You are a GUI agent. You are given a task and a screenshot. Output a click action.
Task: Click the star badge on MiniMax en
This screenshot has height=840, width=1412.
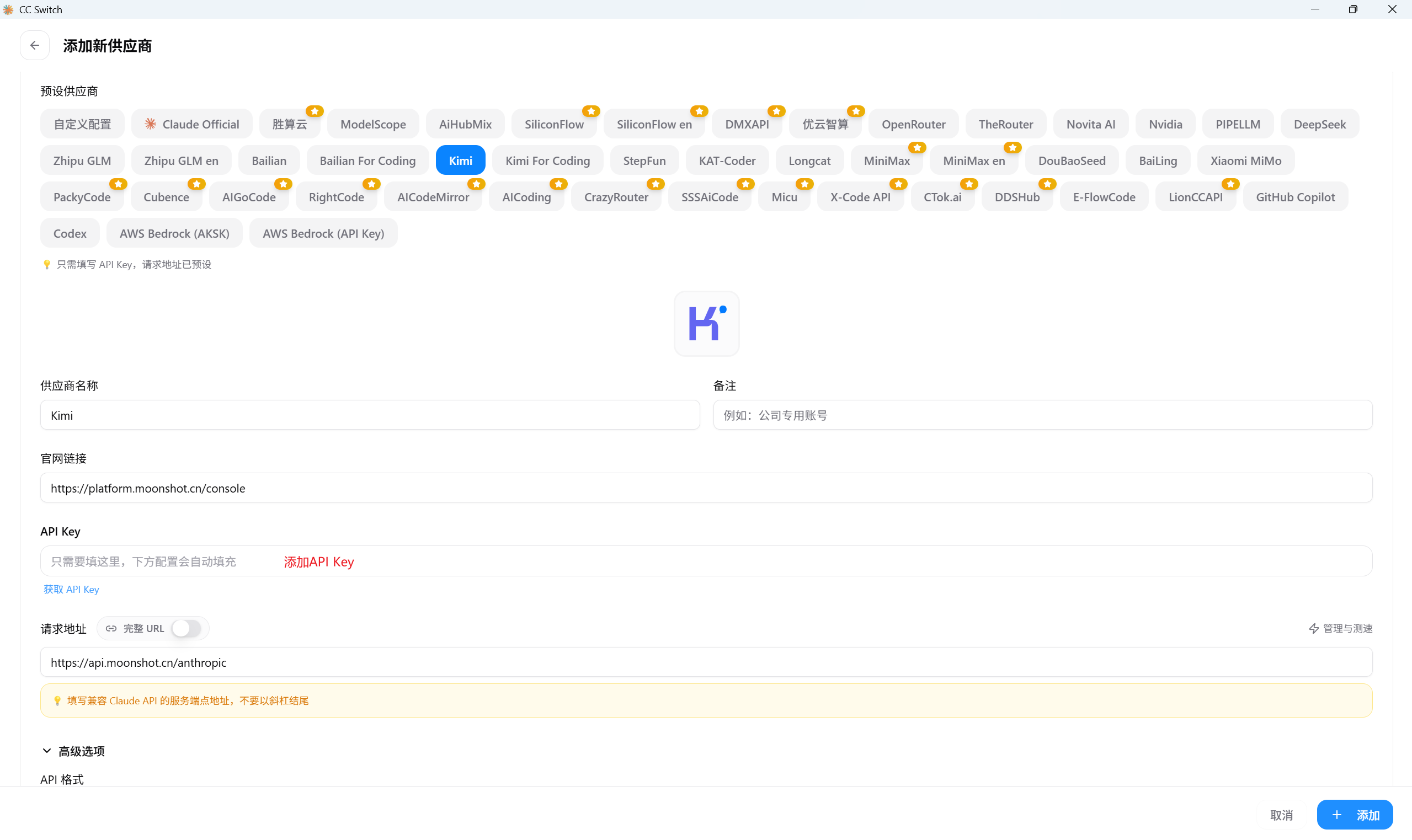[x=1012, y=148]
